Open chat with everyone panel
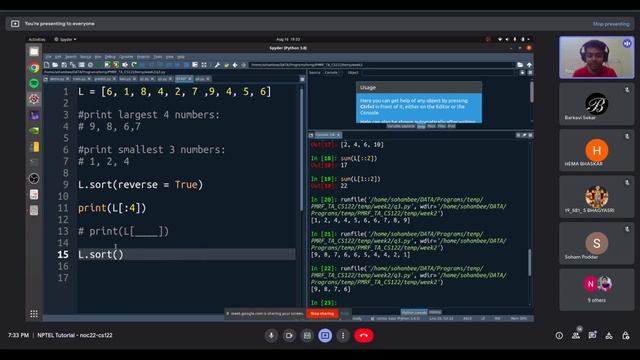Screen dimensions: 640x360 tap(592, 336)
